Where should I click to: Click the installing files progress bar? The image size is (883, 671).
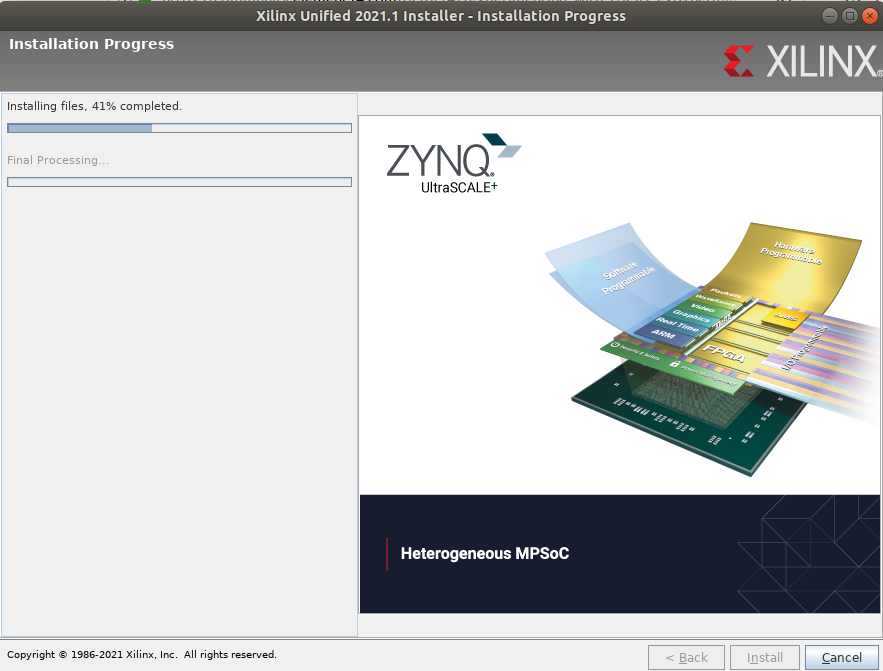[x=180, y=128]
